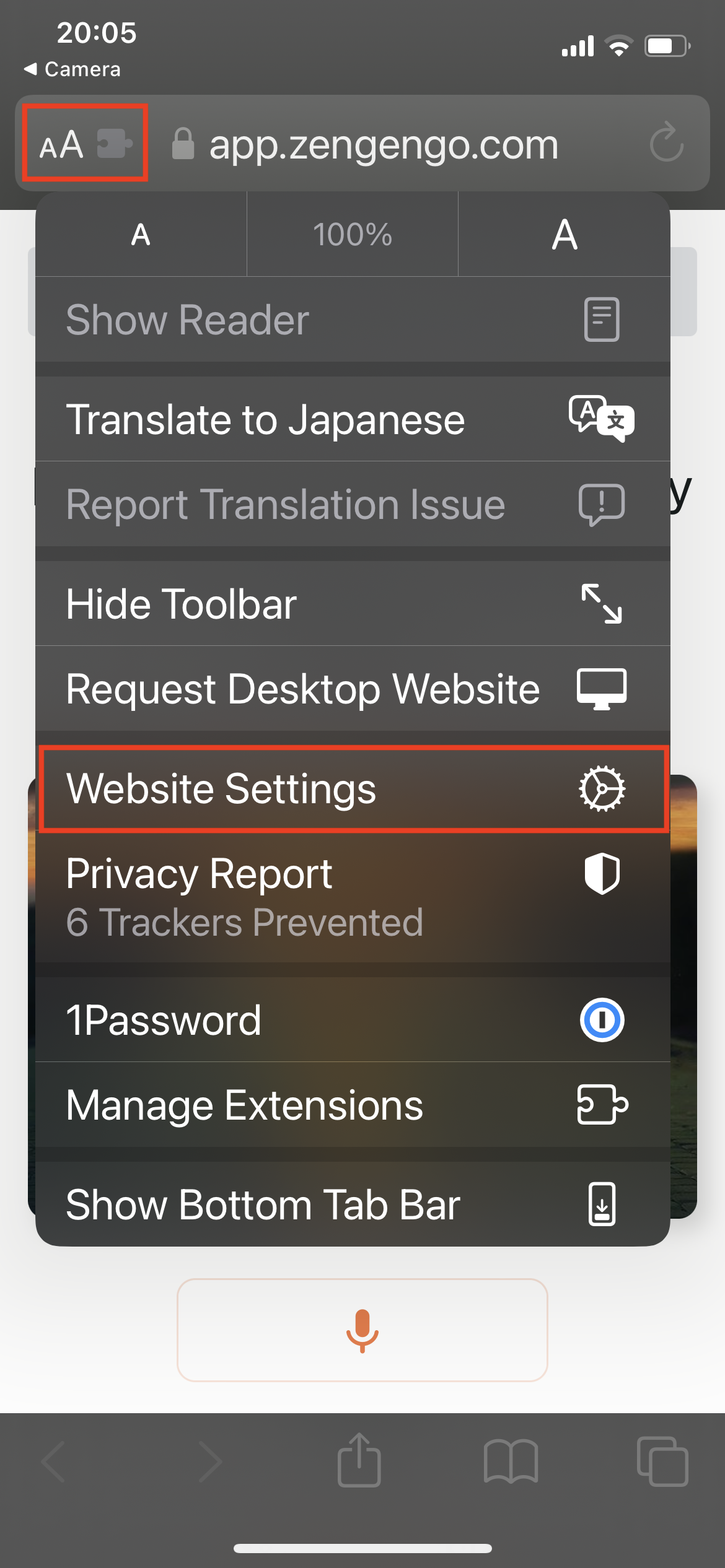
Task: Return to Camera app via back link
Action: pyautogui.click(x=72, y=69)
